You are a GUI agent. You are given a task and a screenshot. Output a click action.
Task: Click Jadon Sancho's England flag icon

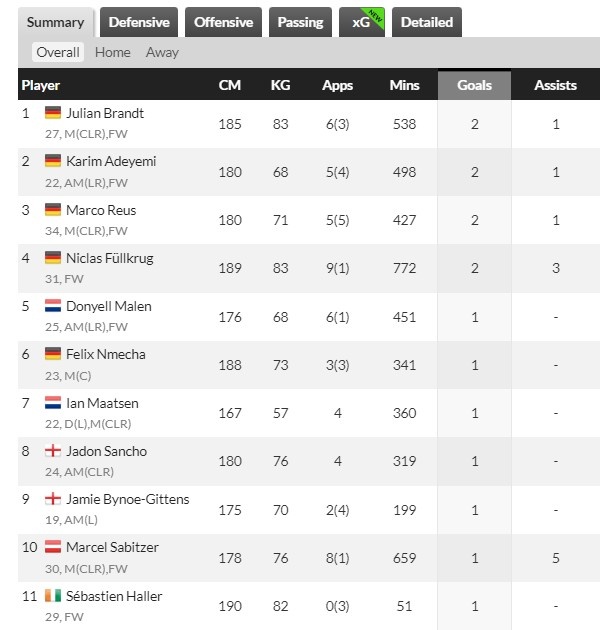click(x=53, y=451)
